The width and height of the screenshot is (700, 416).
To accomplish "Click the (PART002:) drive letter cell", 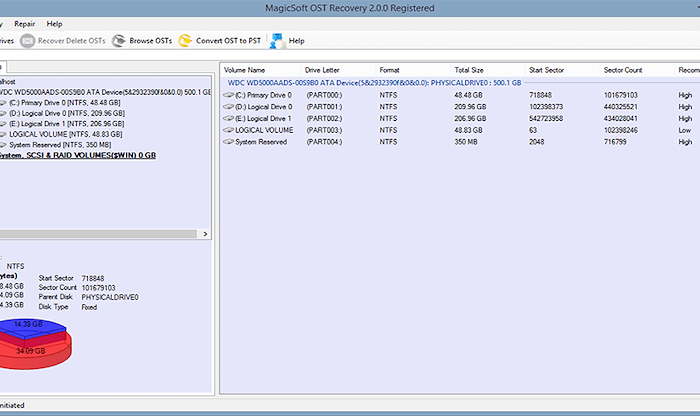I will tap(324, 118).
